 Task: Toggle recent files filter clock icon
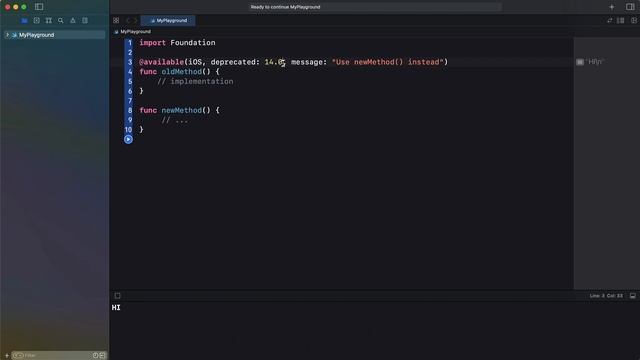pos(96,356)
